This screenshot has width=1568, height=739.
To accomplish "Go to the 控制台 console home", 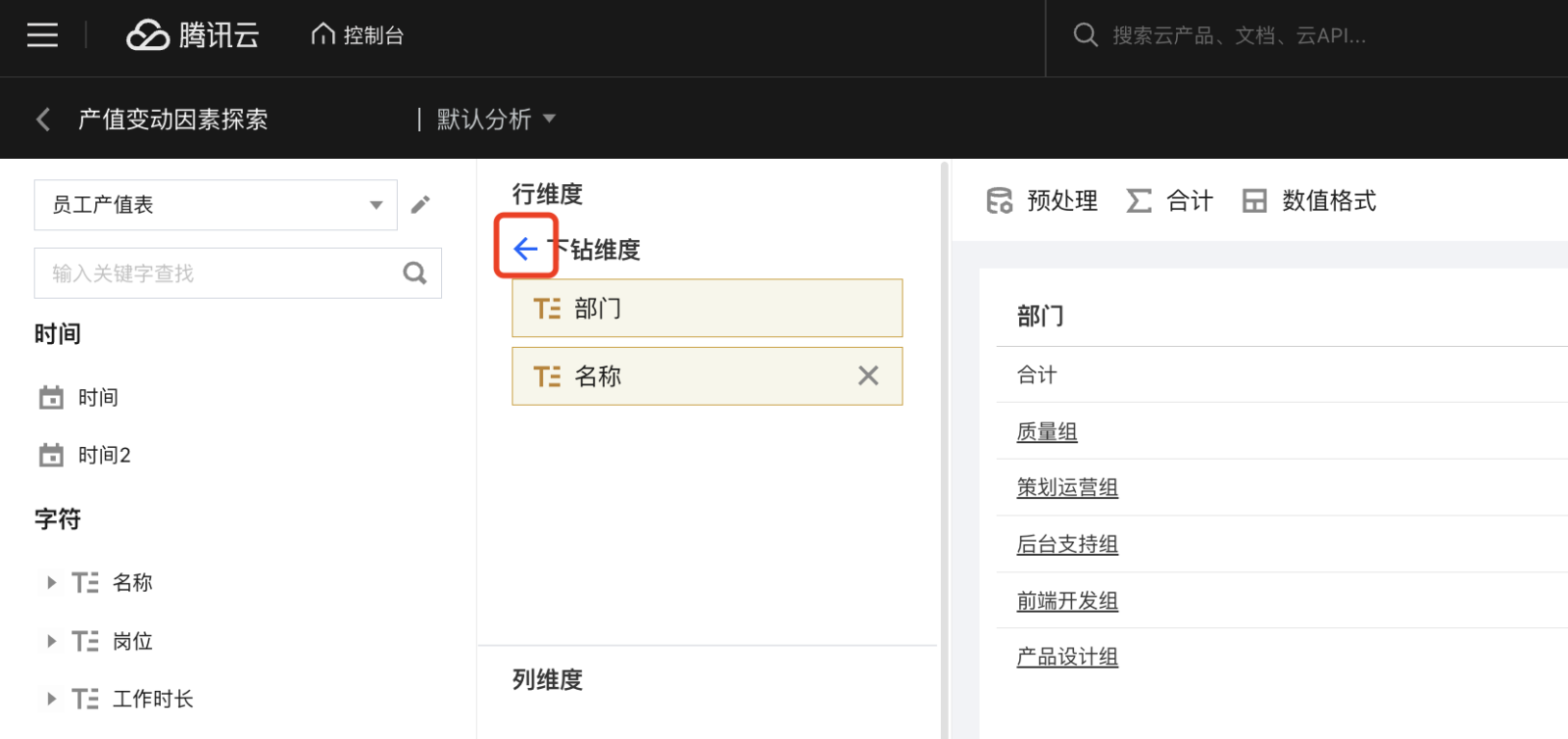I will pyautogui.click(x=358, y=35).
